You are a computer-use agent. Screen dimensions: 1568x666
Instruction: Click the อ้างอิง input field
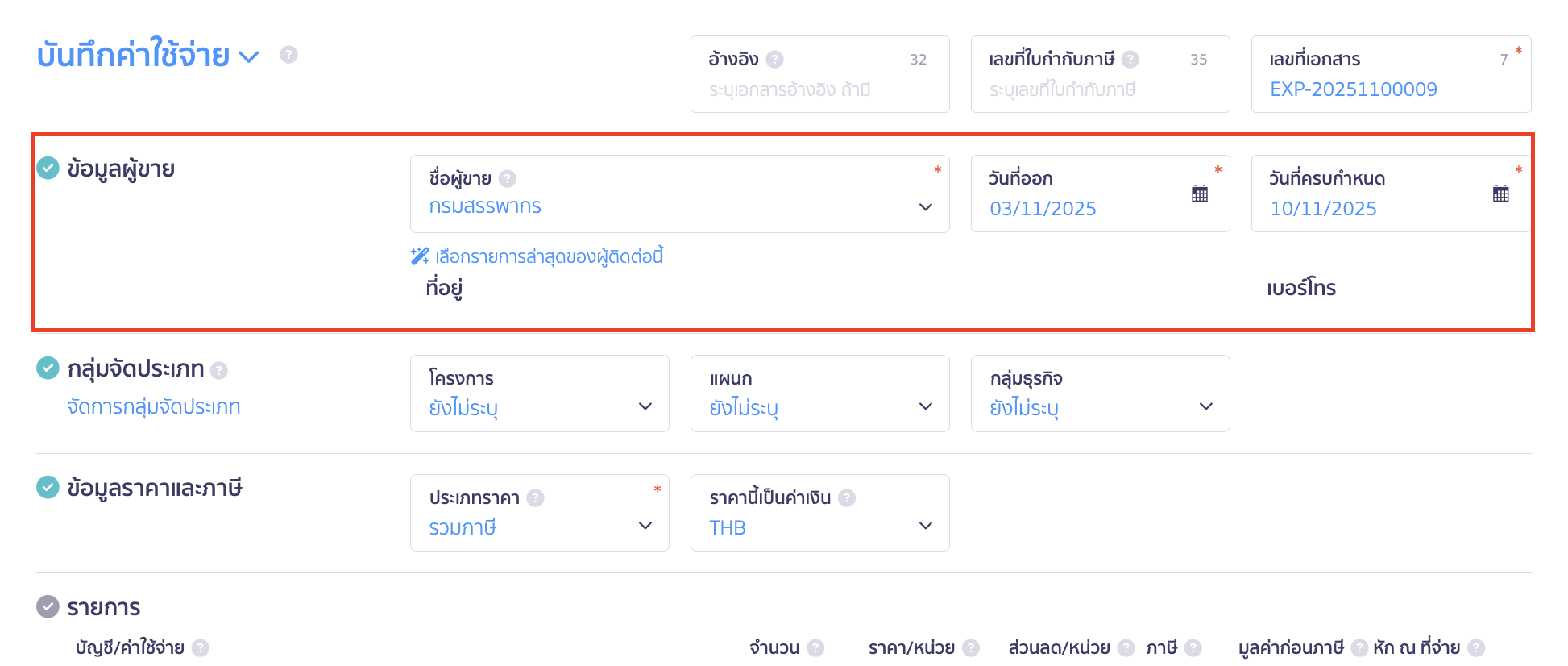(x=806, y=89)
